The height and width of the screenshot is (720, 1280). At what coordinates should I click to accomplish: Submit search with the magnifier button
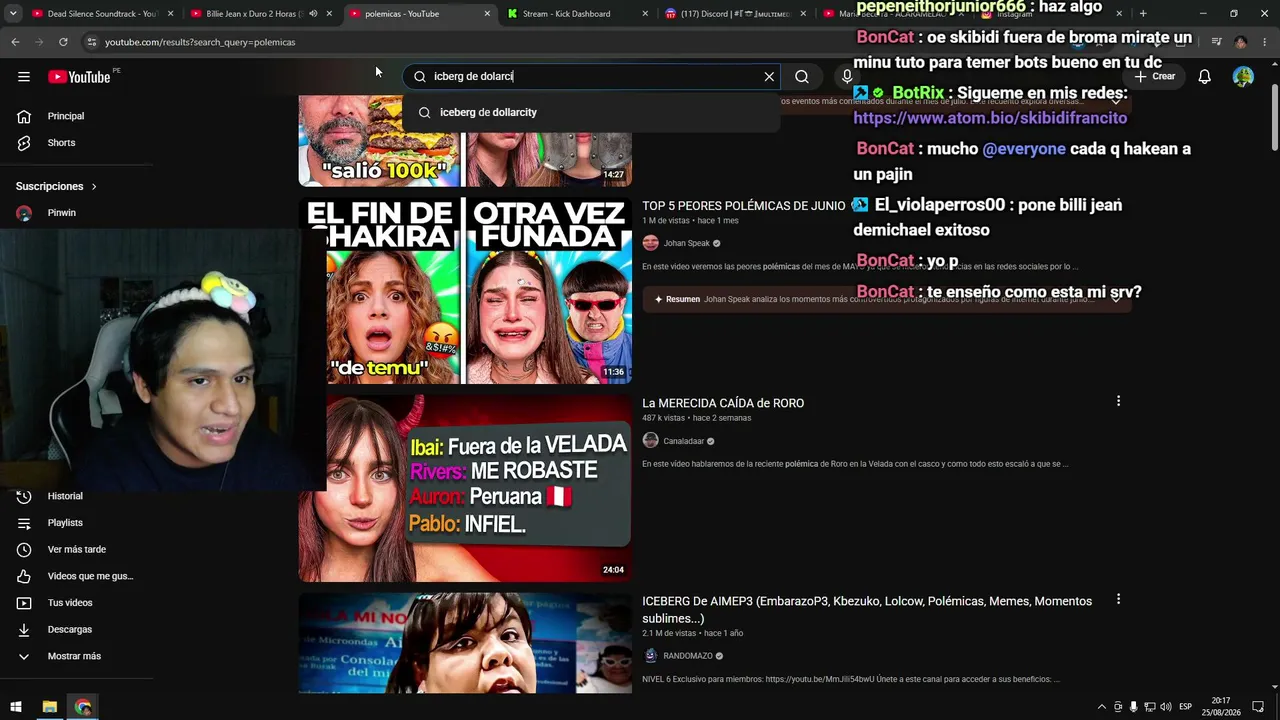[x=802, y=77]
